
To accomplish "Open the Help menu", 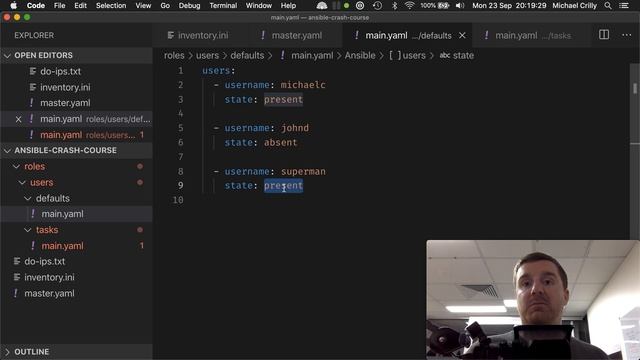I will 288,6.
